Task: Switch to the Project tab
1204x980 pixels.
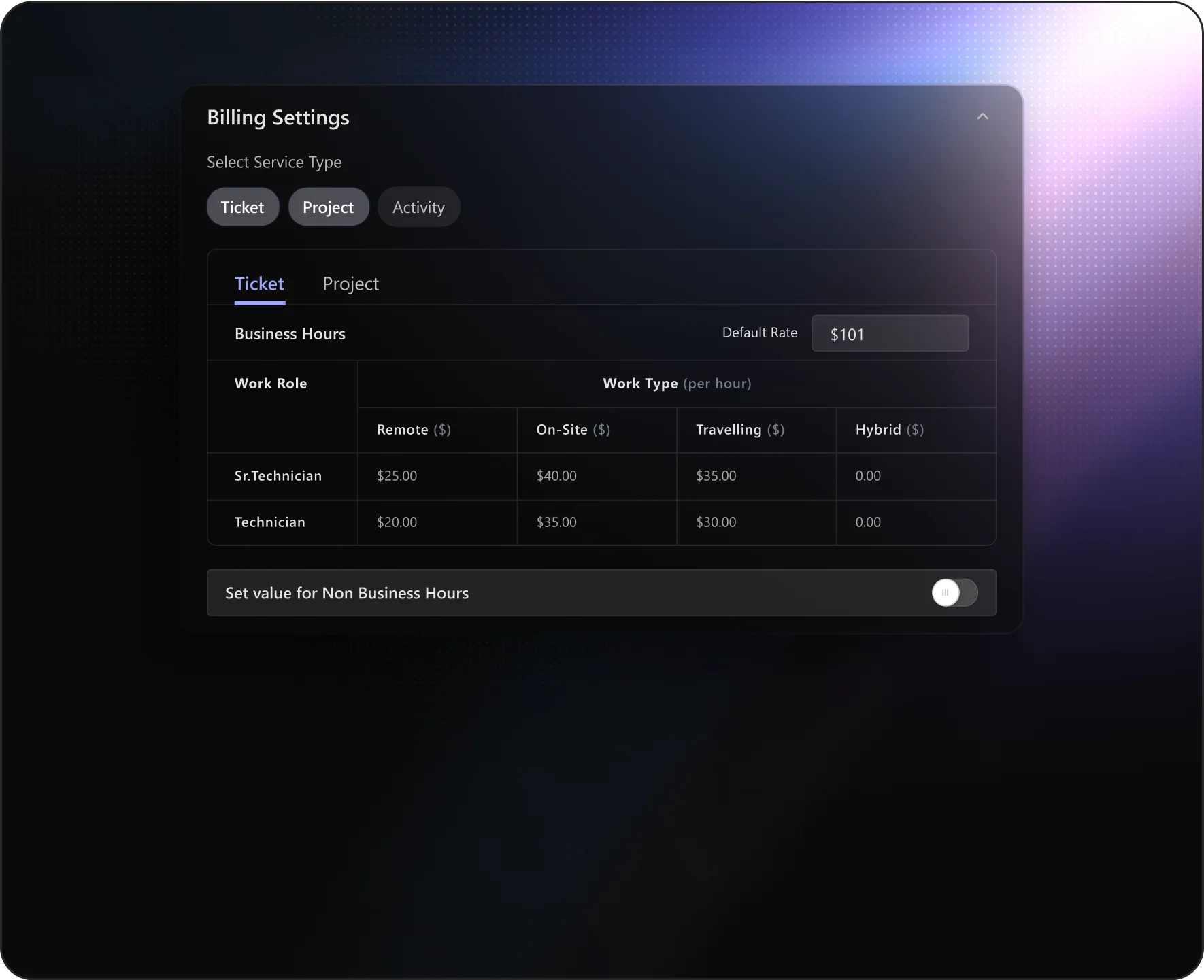Action: pos(350,284)
